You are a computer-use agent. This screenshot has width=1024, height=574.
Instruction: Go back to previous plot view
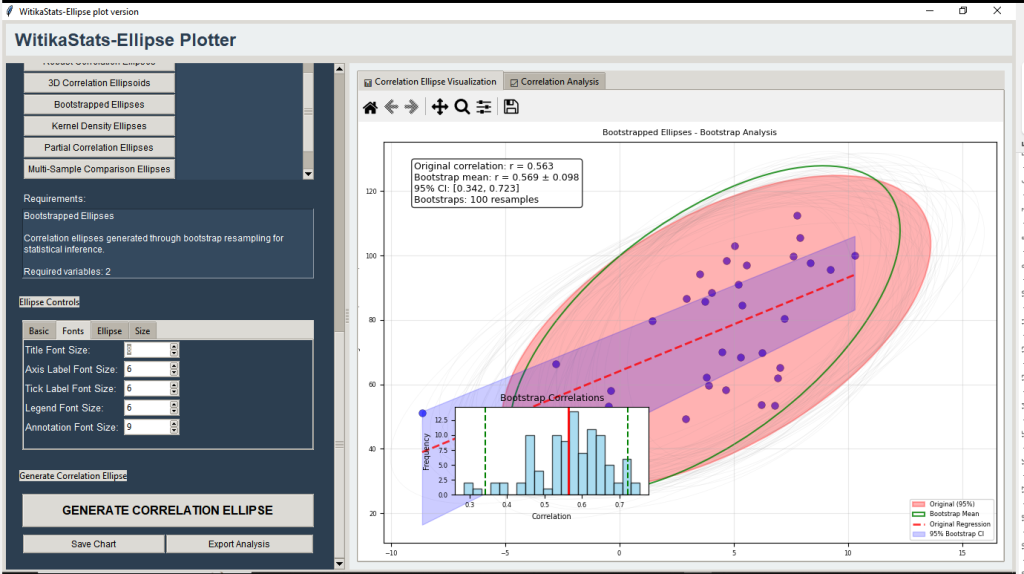391,107
